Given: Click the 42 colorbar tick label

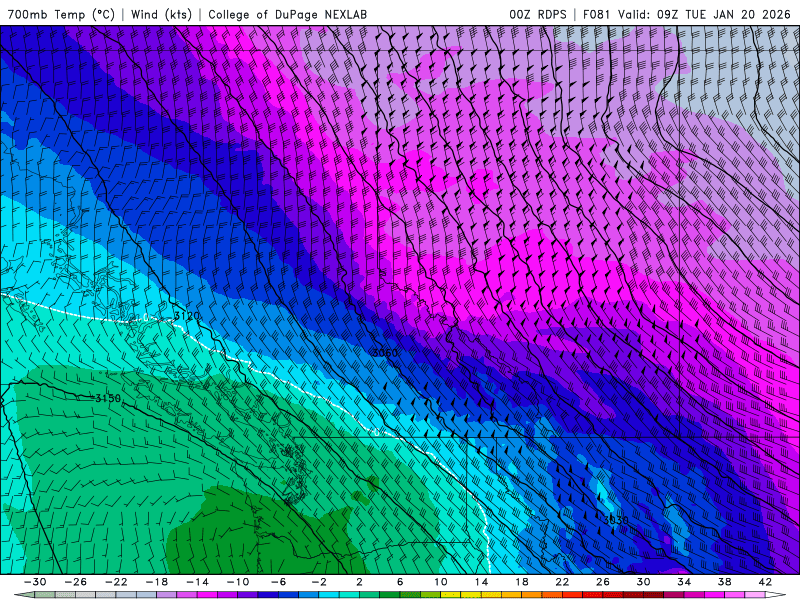Looking at the screenshot, I should pyautogui.click(x=765, y=582).
